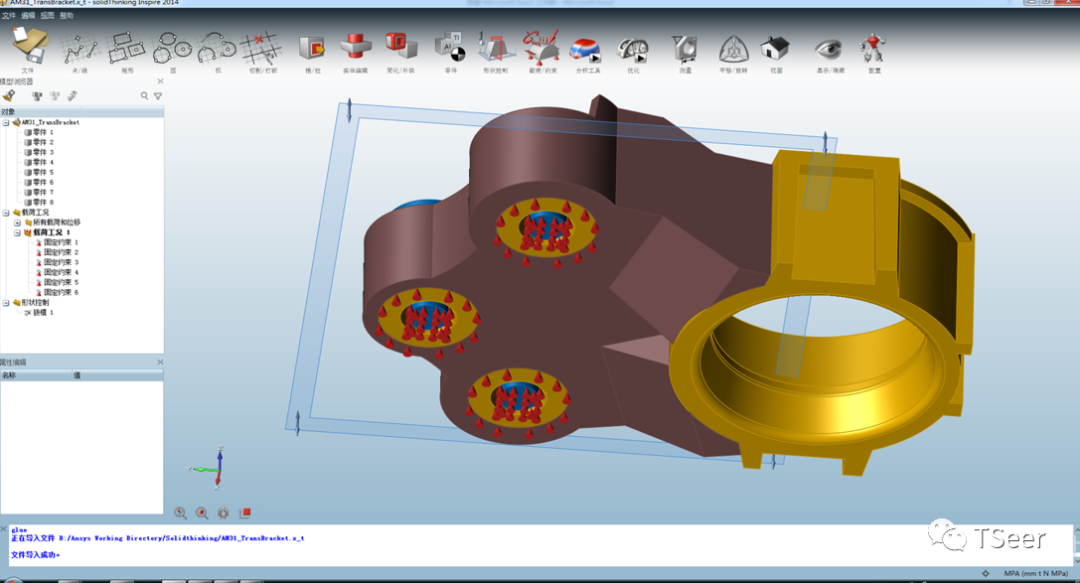Image resolution: width=1080 pixels, height=583 pixels.
Task: Toggle the filter funnel in the model browser
Action: 156,95
